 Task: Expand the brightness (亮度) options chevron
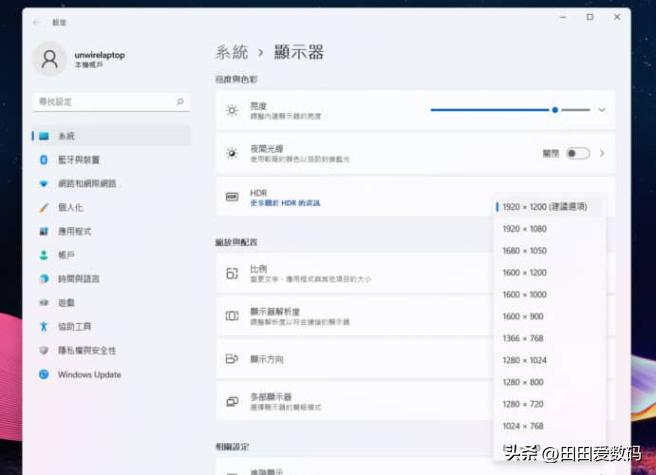click(x=602, y=109)
